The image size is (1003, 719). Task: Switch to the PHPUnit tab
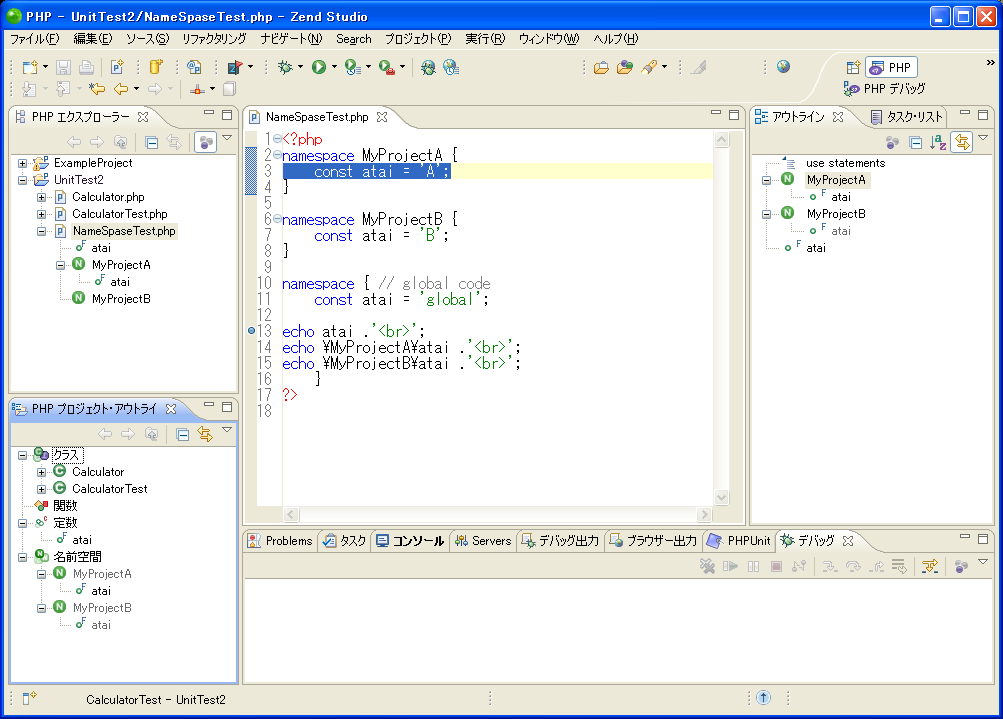click(739, 541)
